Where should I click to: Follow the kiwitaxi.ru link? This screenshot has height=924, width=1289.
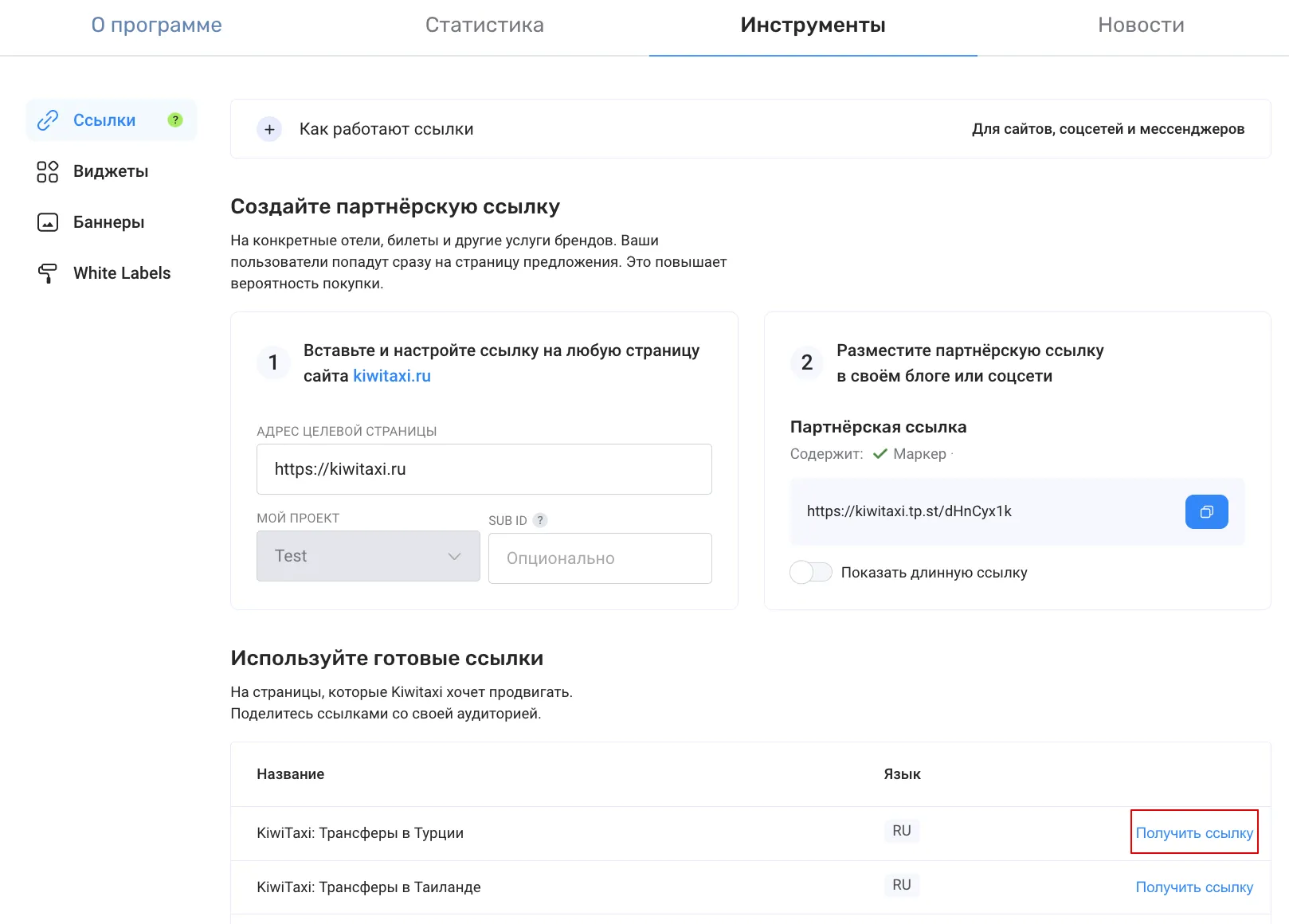pyautogui.click(x=392, y=376)
